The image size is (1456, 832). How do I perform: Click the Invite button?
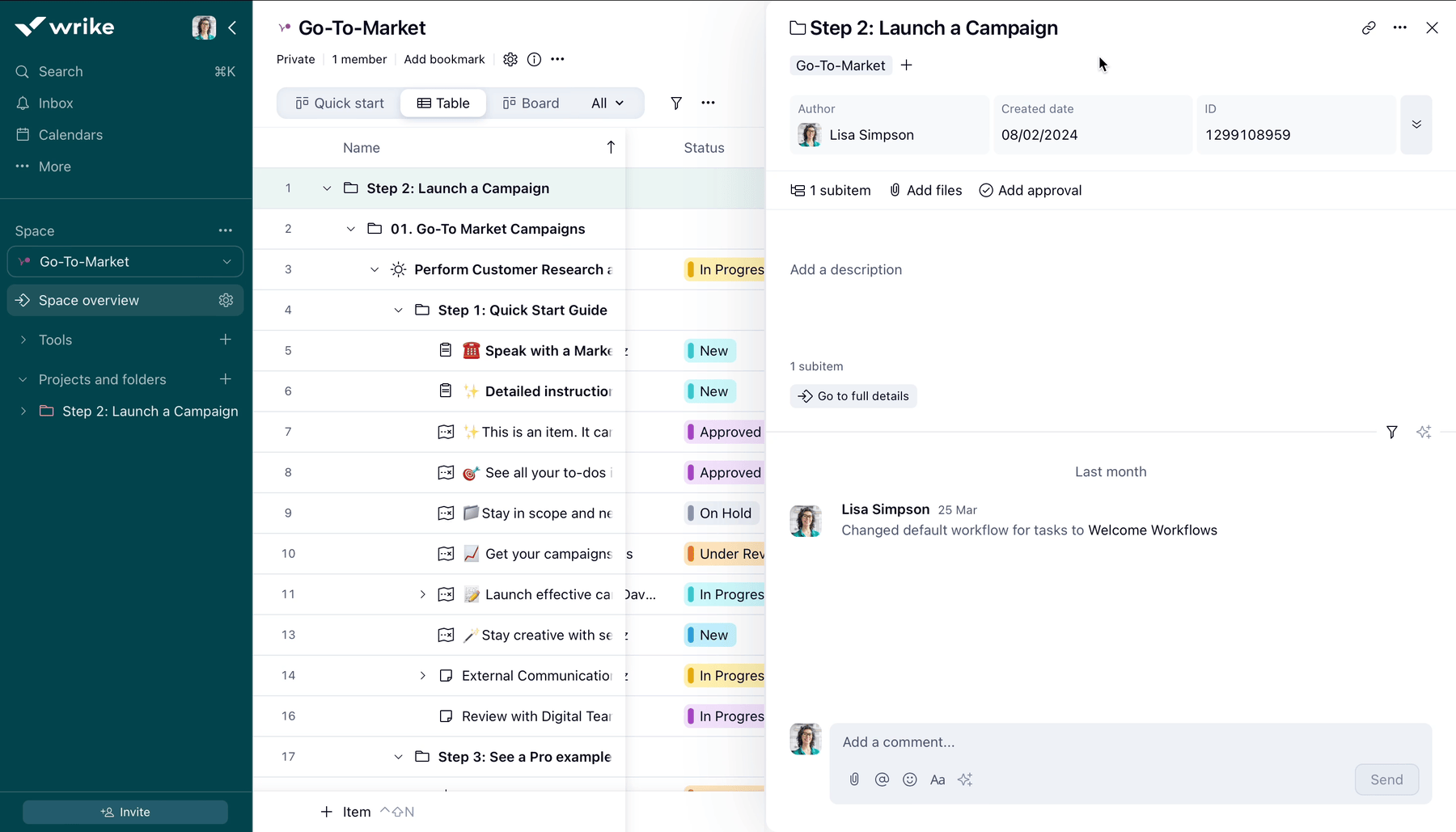tap(125, 812)
